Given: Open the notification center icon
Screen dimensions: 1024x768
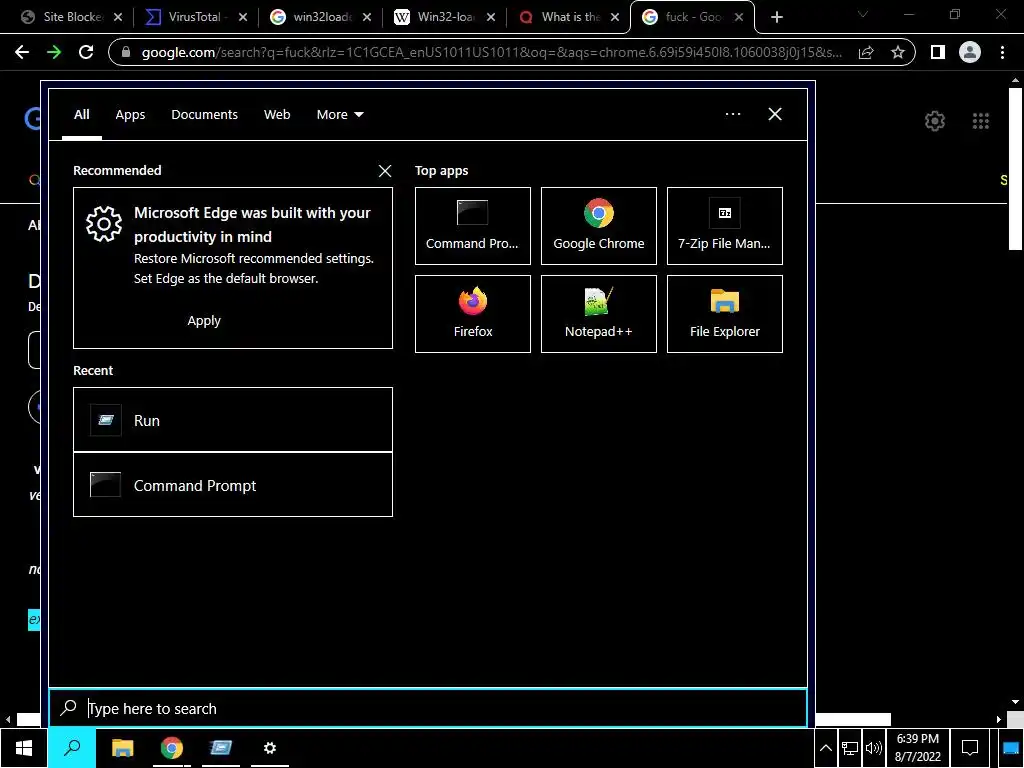Looking at the screenshot, I should 970,748.
